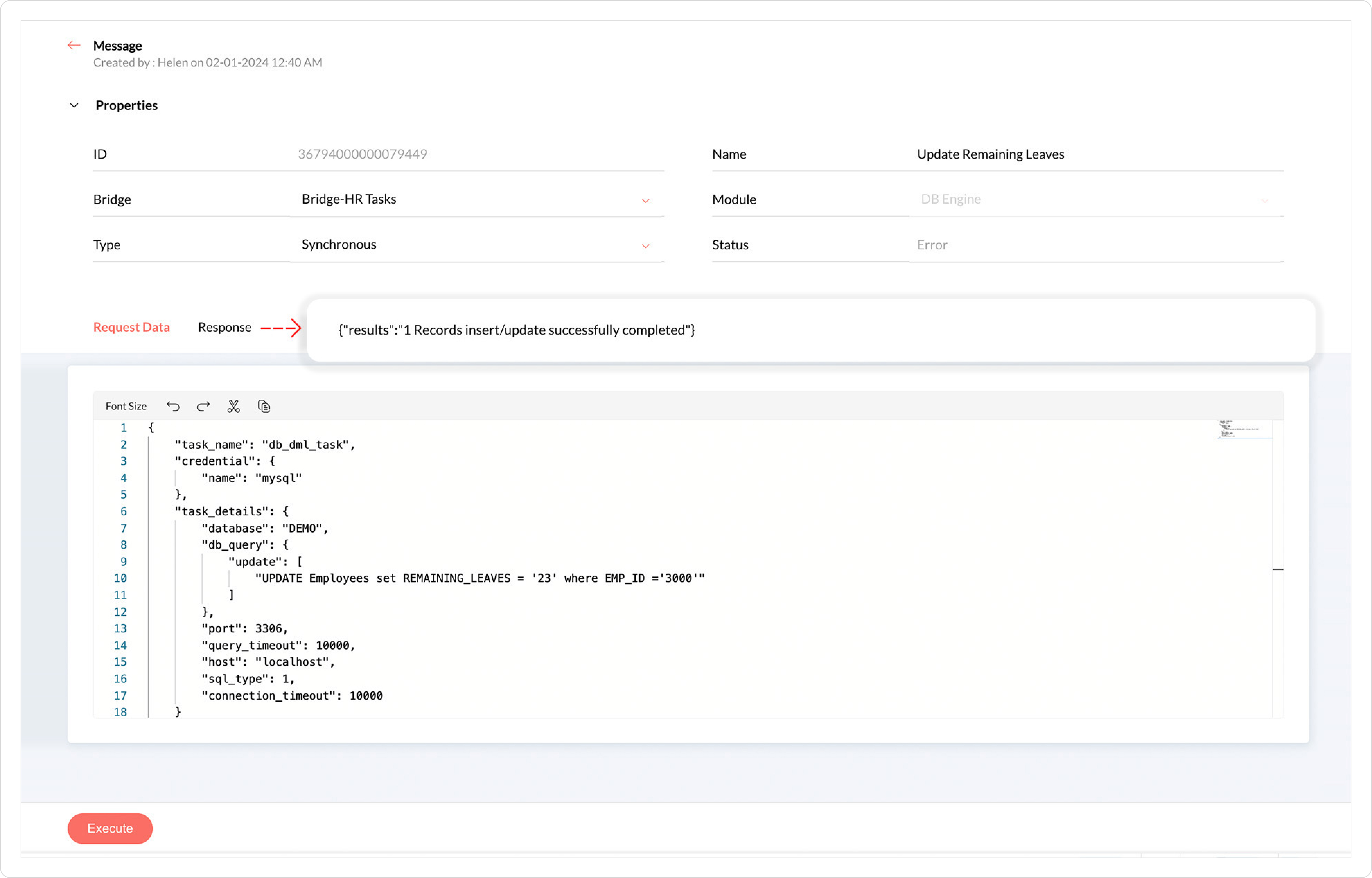Click the redo icon in editor toolbar

203,406
